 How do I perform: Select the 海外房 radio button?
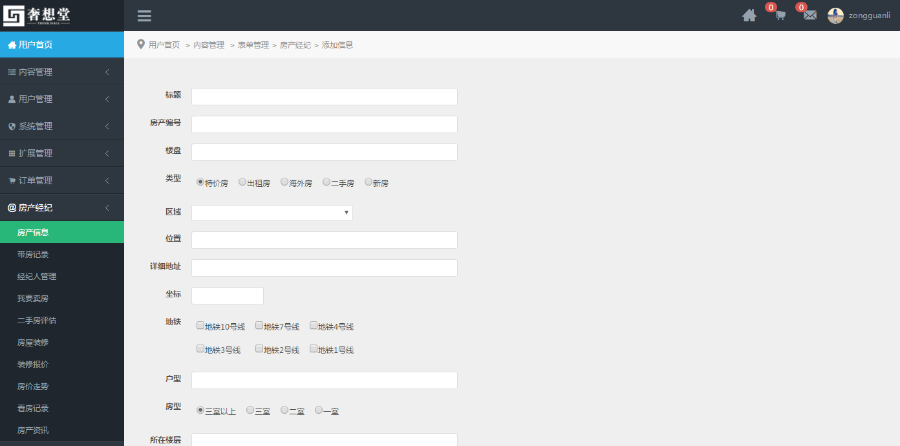tap(284, 182)
